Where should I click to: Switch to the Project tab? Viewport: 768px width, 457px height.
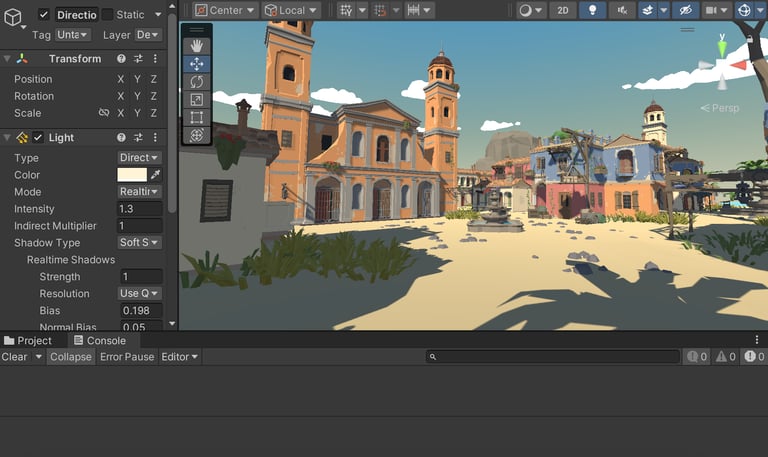tap(28, 341)
